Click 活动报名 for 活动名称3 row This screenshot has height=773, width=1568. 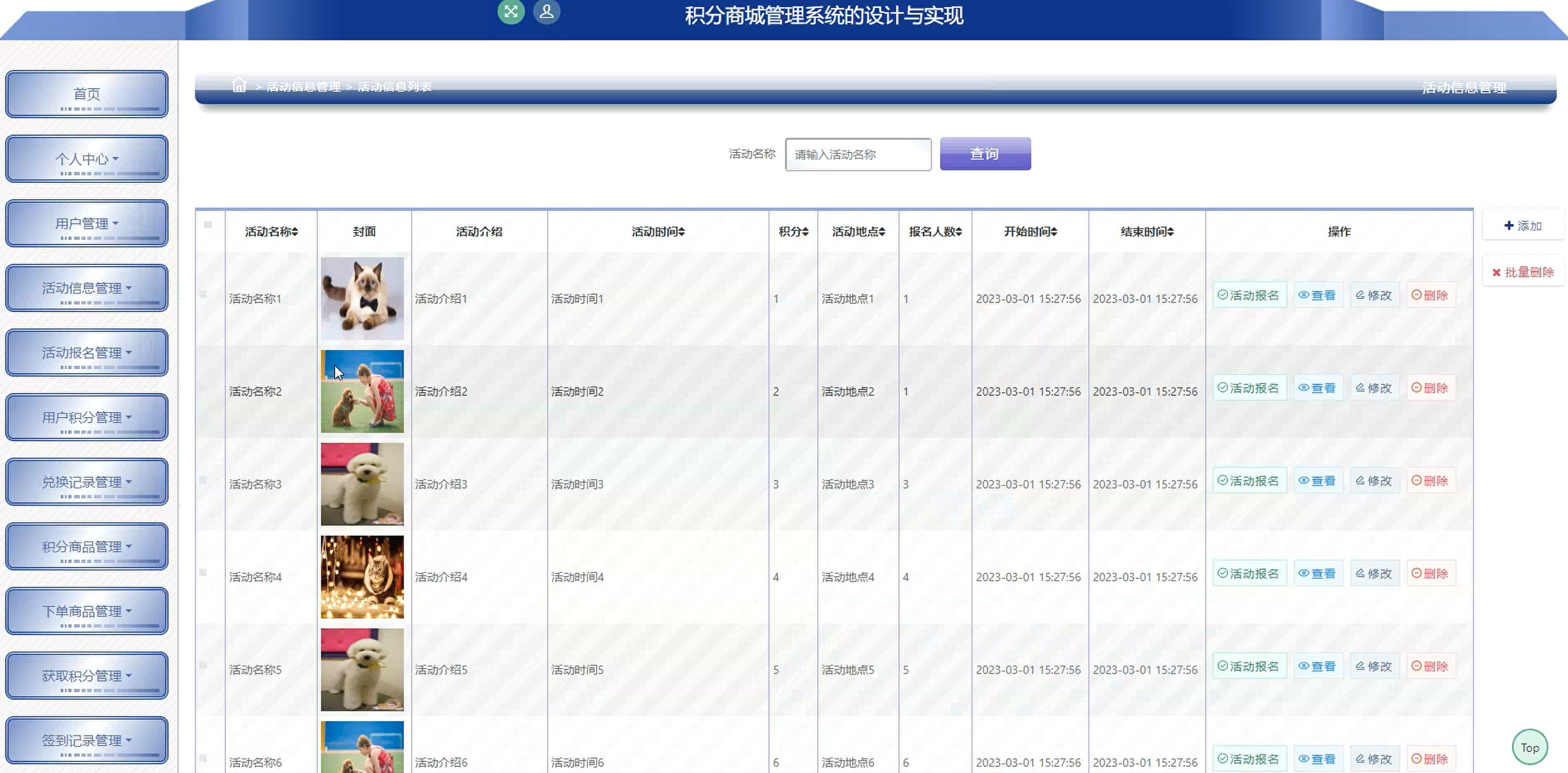click(1249, 480)
